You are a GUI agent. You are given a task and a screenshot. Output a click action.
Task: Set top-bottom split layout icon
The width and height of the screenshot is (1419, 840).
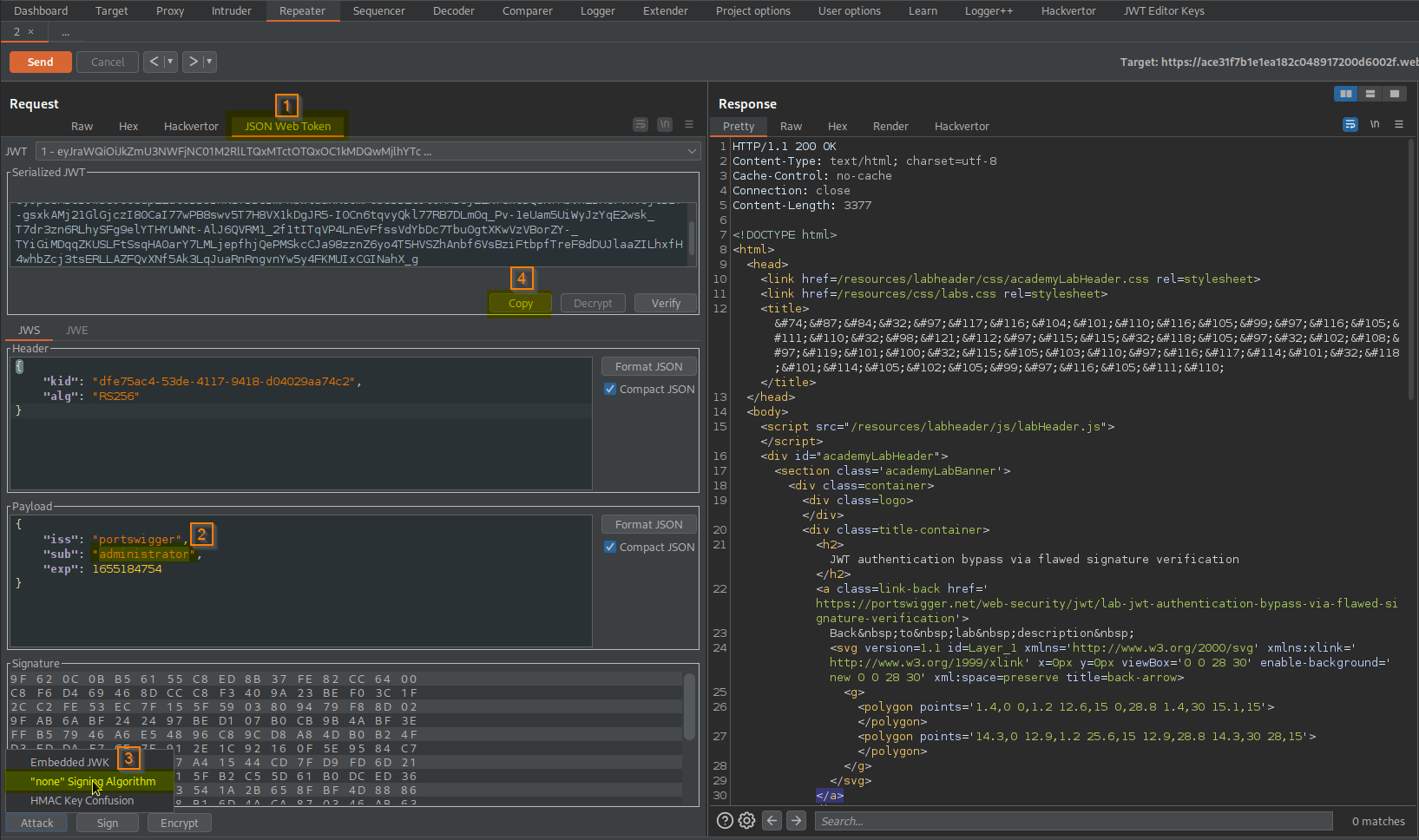tap(1370, 94)
